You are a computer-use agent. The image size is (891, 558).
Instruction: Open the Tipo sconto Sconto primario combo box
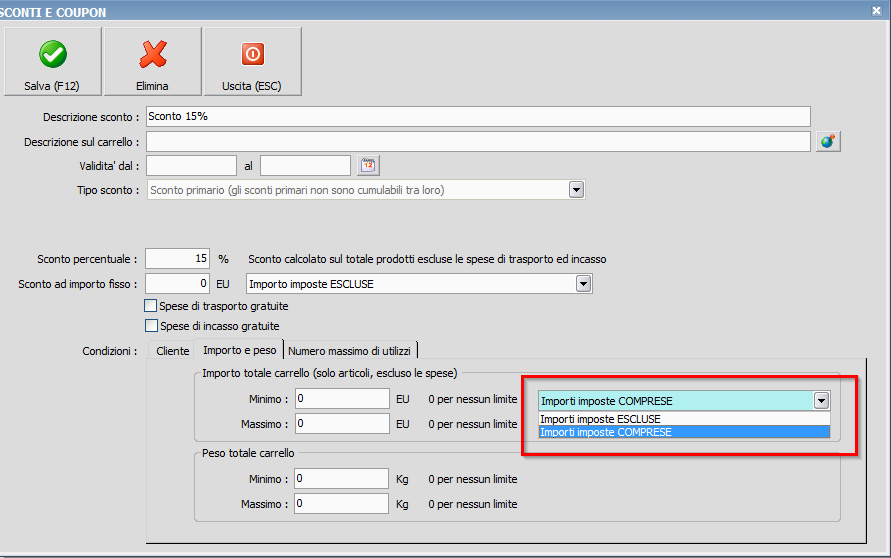pos(366,190)
